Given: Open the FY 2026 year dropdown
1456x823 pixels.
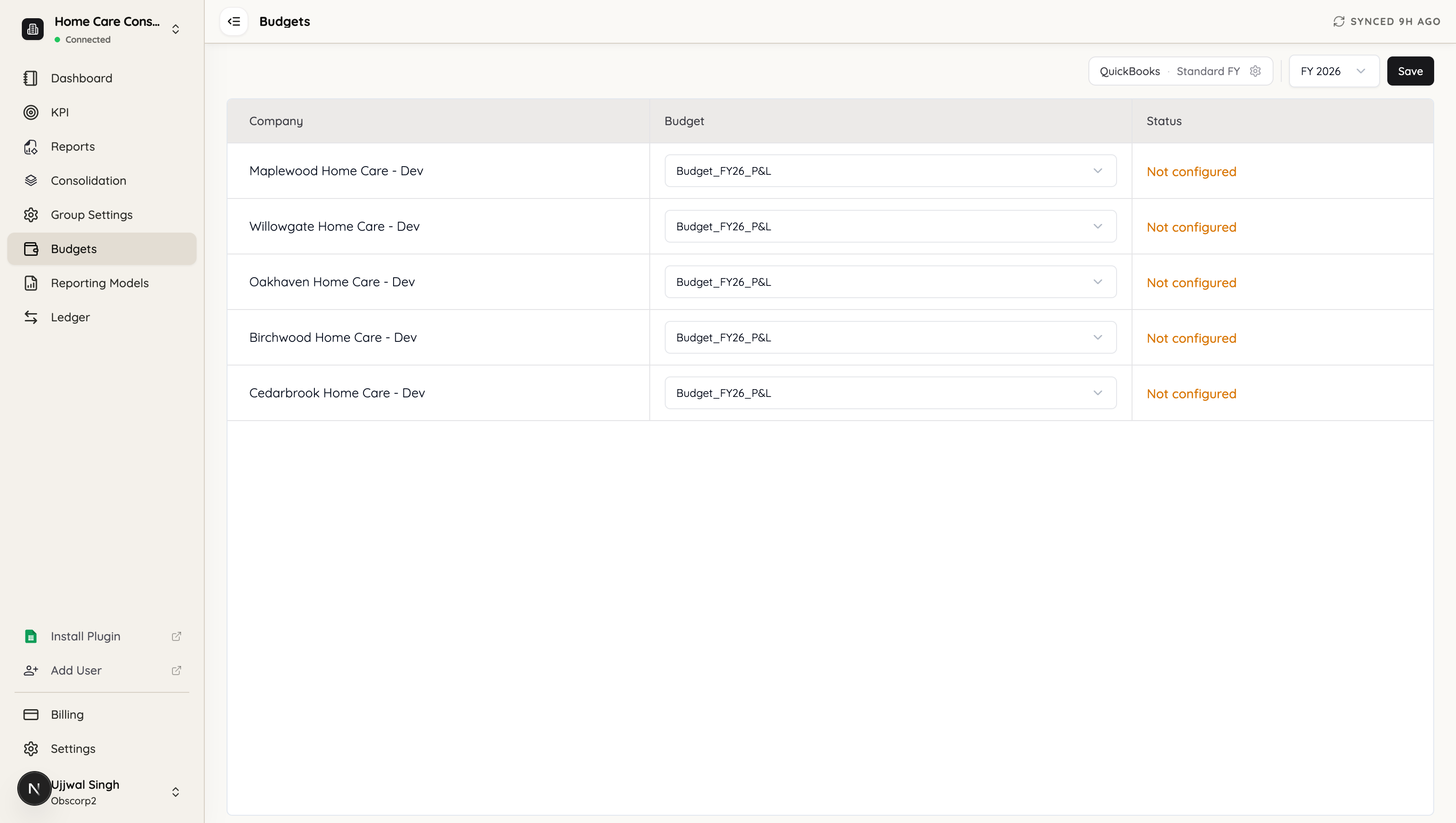Looking at the screenshot, I should pyautogui.click(x=1334, y=71).
